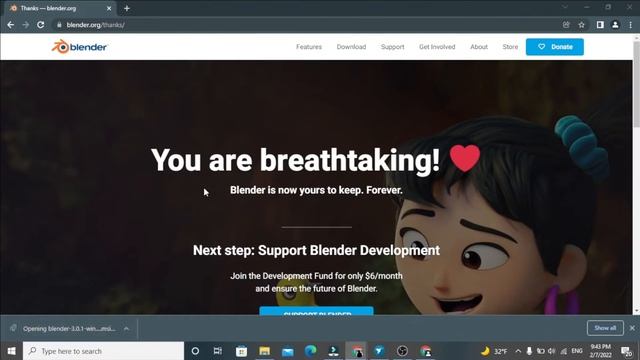Reload the blender.org page
Viewport: 640px width, 360px height.
(40, 25)
